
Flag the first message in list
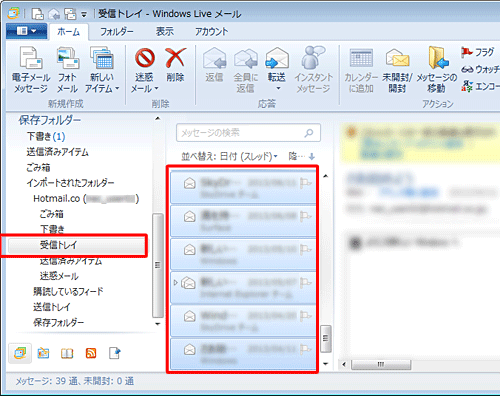[x=305, y=183]
